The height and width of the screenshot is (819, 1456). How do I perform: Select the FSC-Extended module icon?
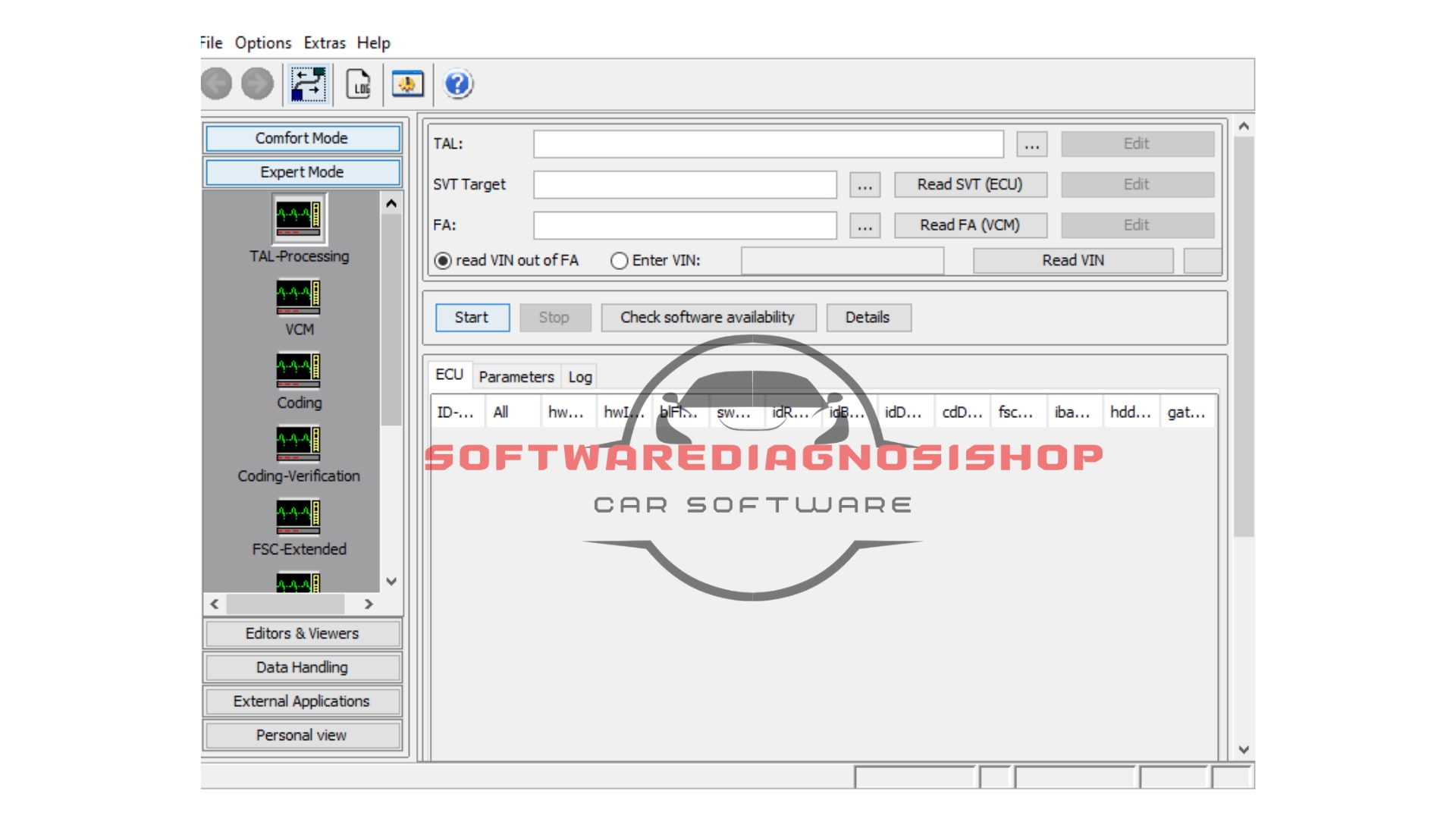point(298,516)
